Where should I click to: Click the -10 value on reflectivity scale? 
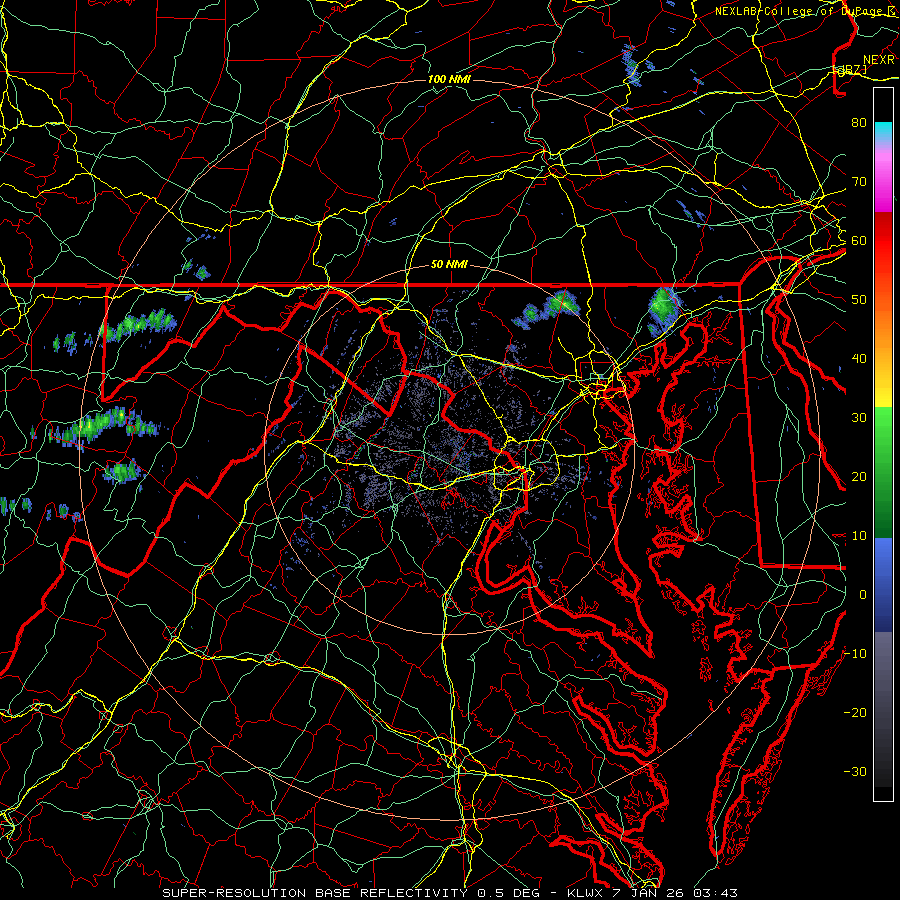point(855,654)
